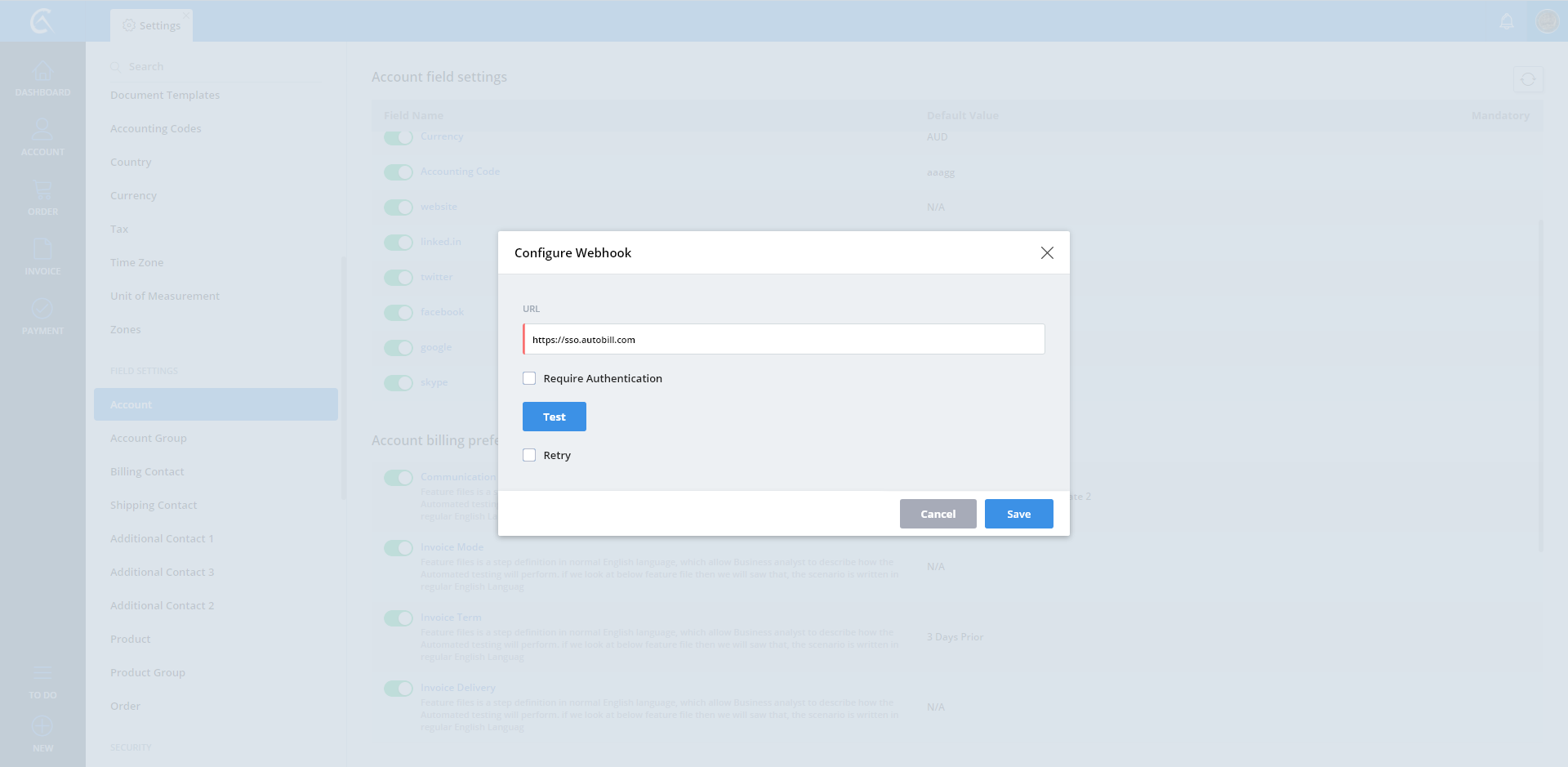
Task: Click the Test webhook button
Action: click(554, 417)
